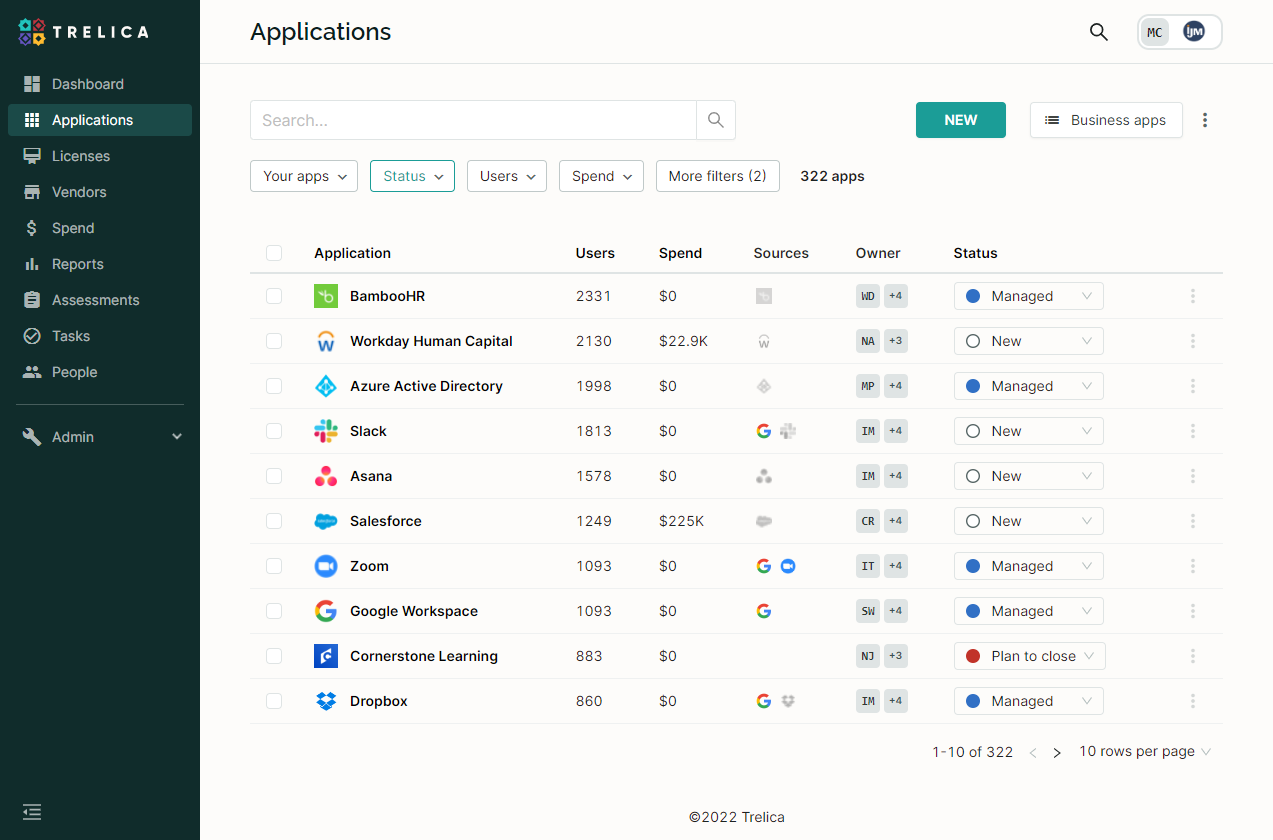Check the Asana row checkbox
Image resolution: width=1273 pixels, height=840 pixels.
[274, 476]
